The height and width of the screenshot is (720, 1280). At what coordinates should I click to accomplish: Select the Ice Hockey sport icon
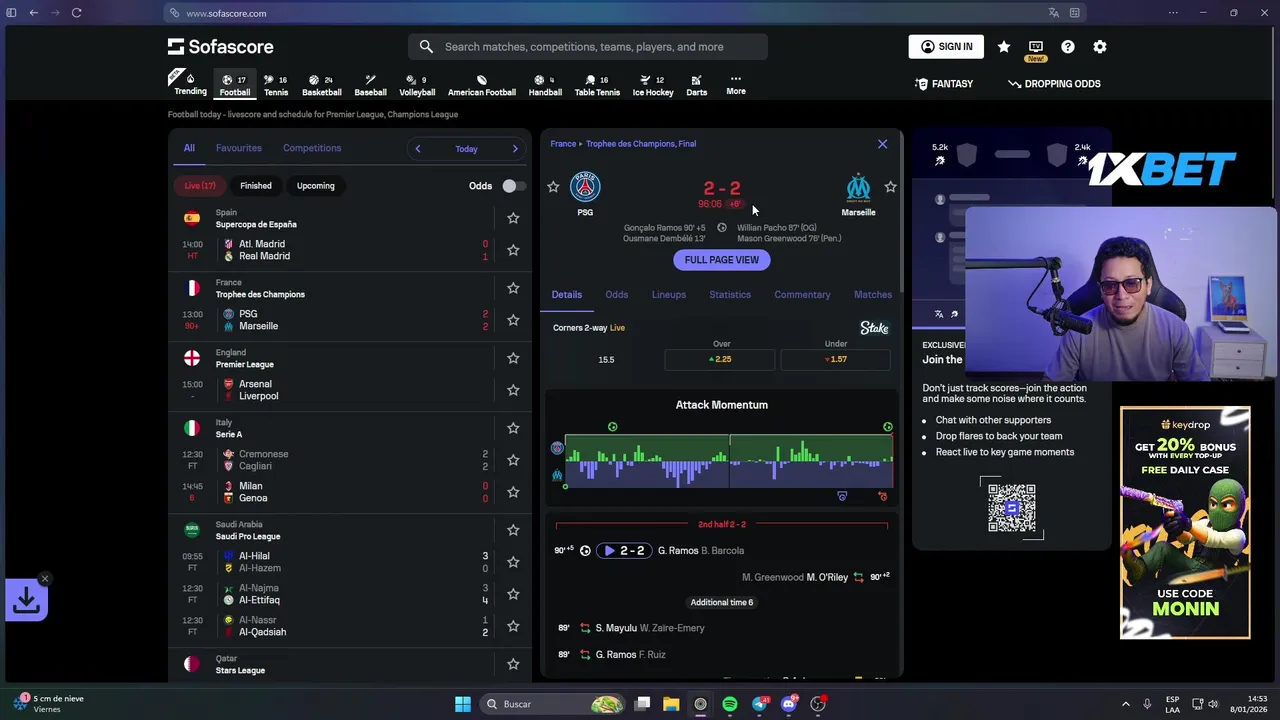[653, 85]
